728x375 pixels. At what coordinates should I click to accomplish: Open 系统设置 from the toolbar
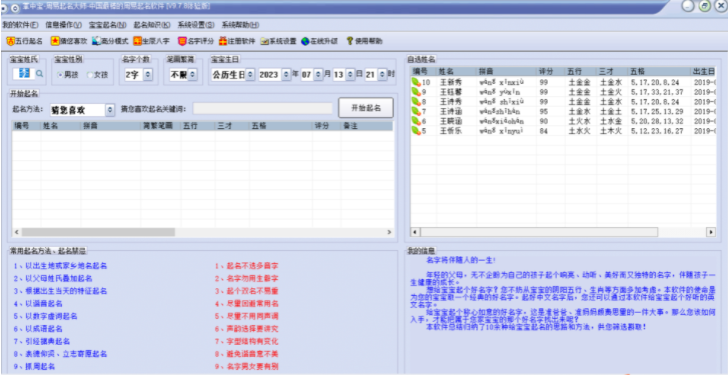point(278,41)
